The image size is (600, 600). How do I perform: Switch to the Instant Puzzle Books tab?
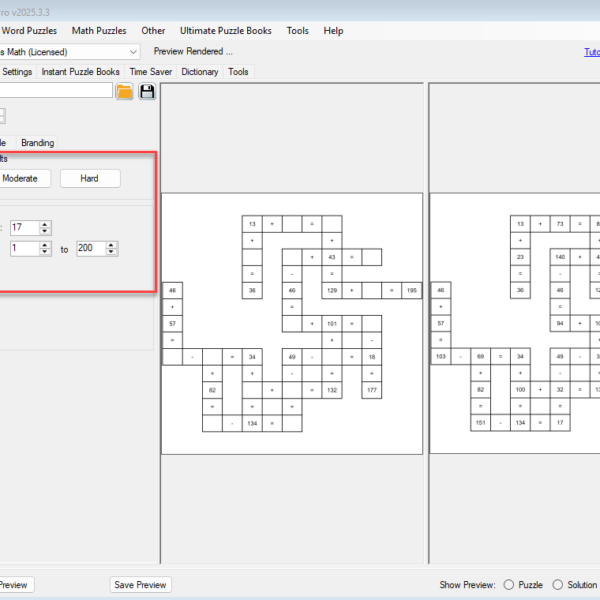[x=80, y=72]
